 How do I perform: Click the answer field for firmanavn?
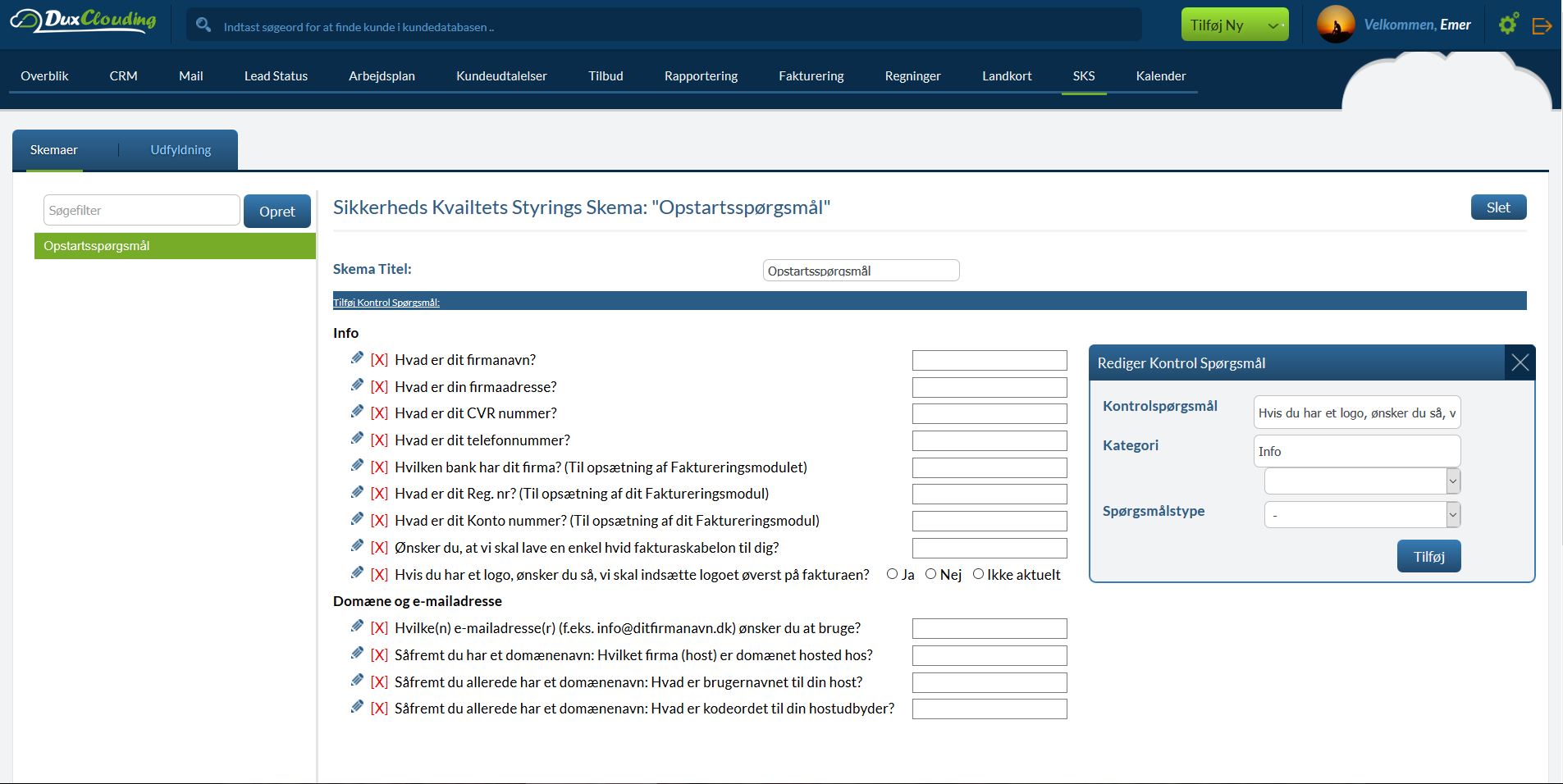[989, 361]
